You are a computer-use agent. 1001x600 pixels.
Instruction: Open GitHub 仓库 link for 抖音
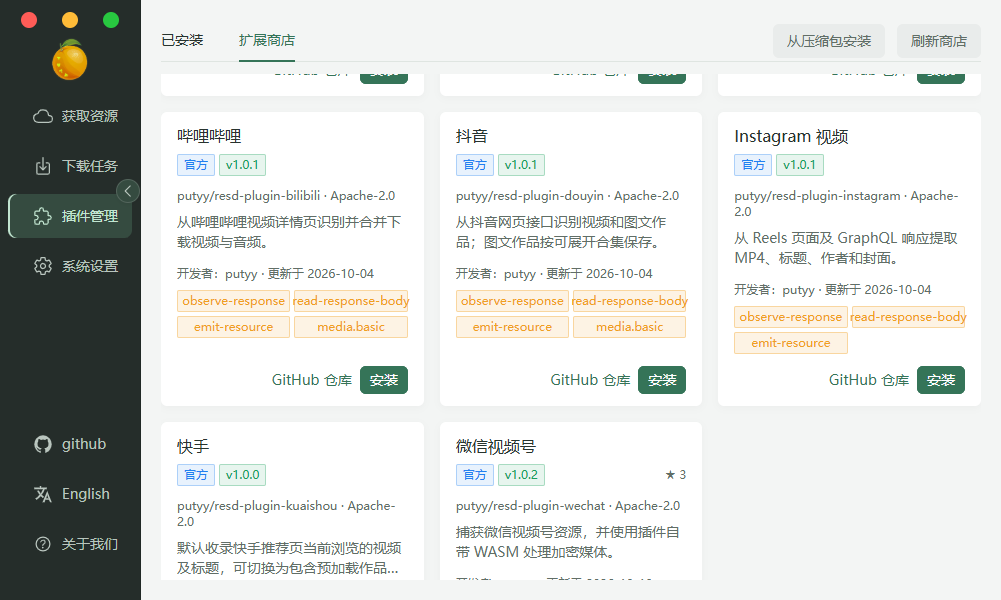coord(591,380)
